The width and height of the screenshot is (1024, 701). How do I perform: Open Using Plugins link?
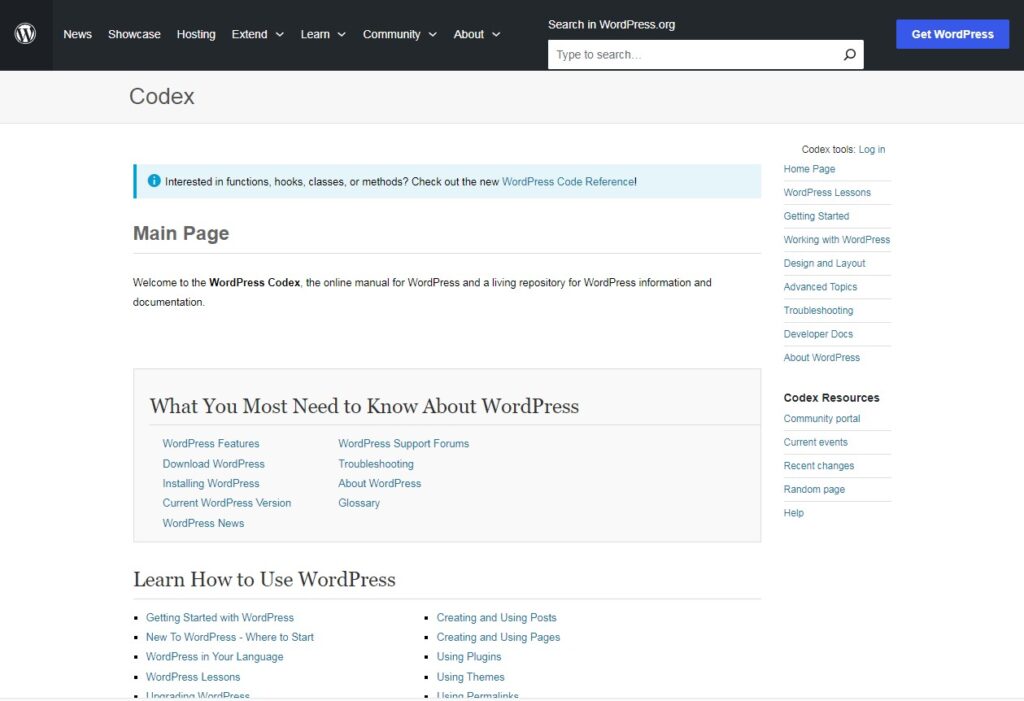pos(469,656)
